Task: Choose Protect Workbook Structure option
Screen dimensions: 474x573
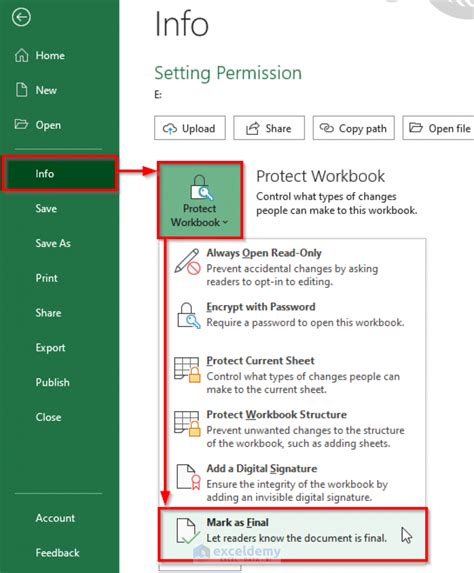Action: pyautogui.click(x=293, y=428)
